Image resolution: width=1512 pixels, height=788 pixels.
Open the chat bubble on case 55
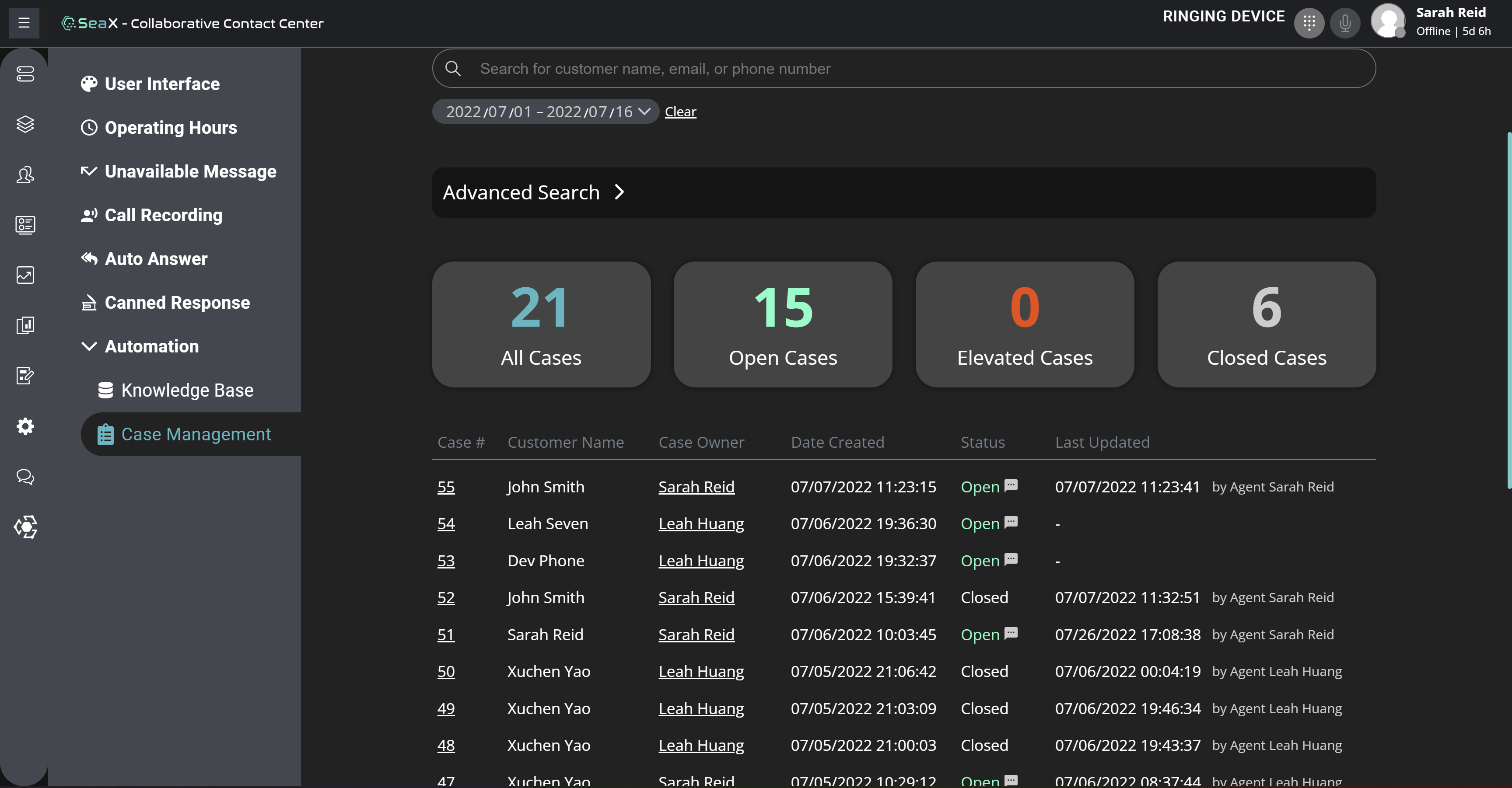1011,485
